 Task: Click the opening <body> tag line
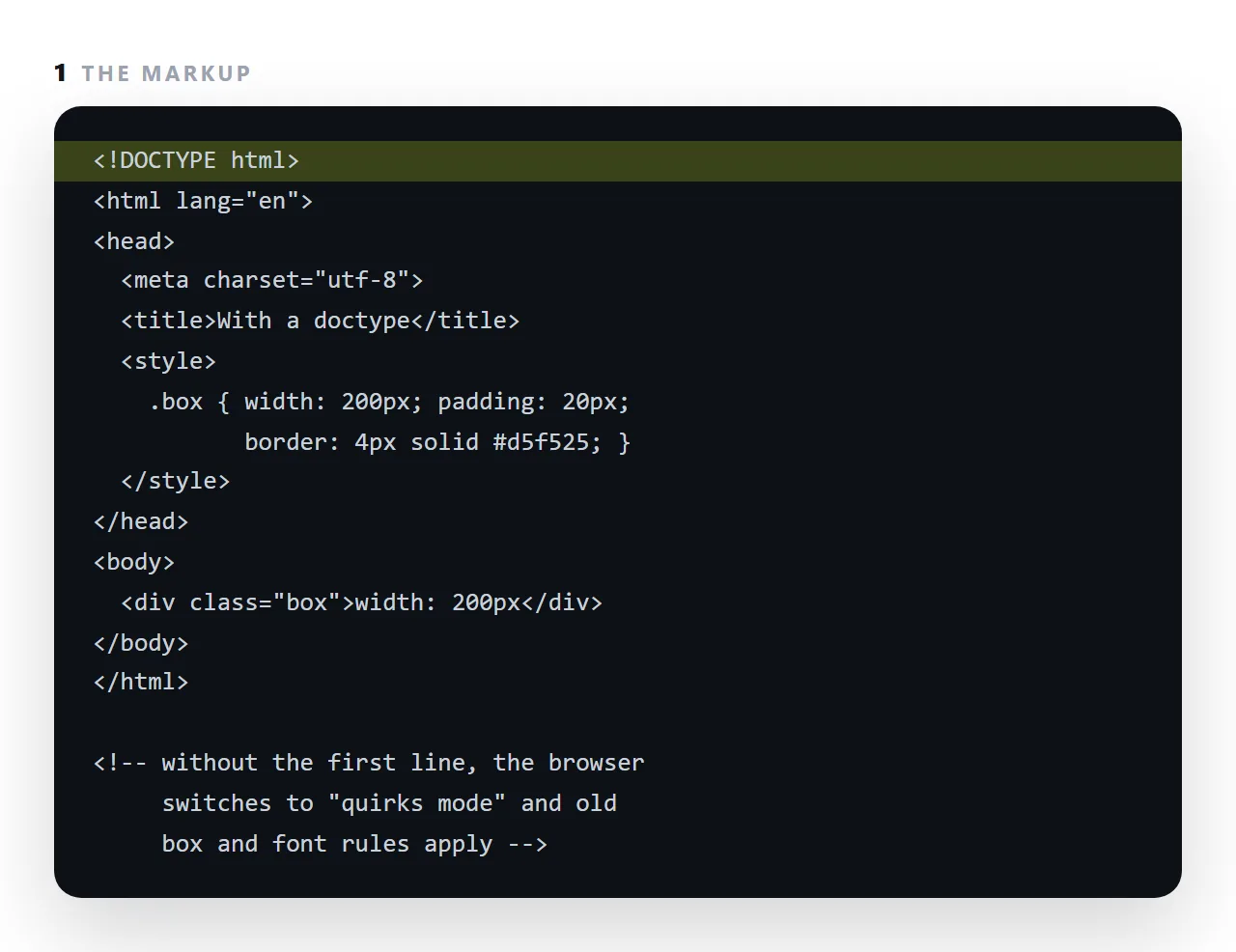pyautogui.click(x=134, y=563)
